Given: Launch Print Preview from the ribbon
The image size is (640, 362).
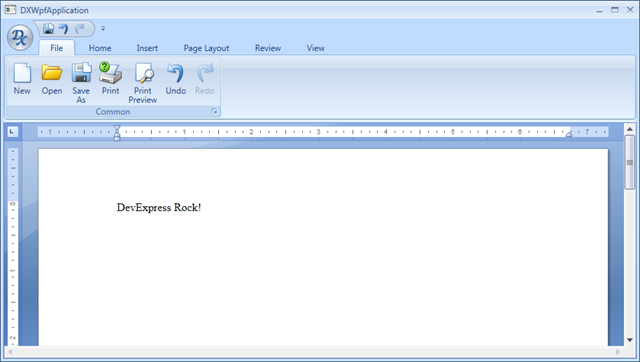Looking at the screenshot, I should [143, 83].
